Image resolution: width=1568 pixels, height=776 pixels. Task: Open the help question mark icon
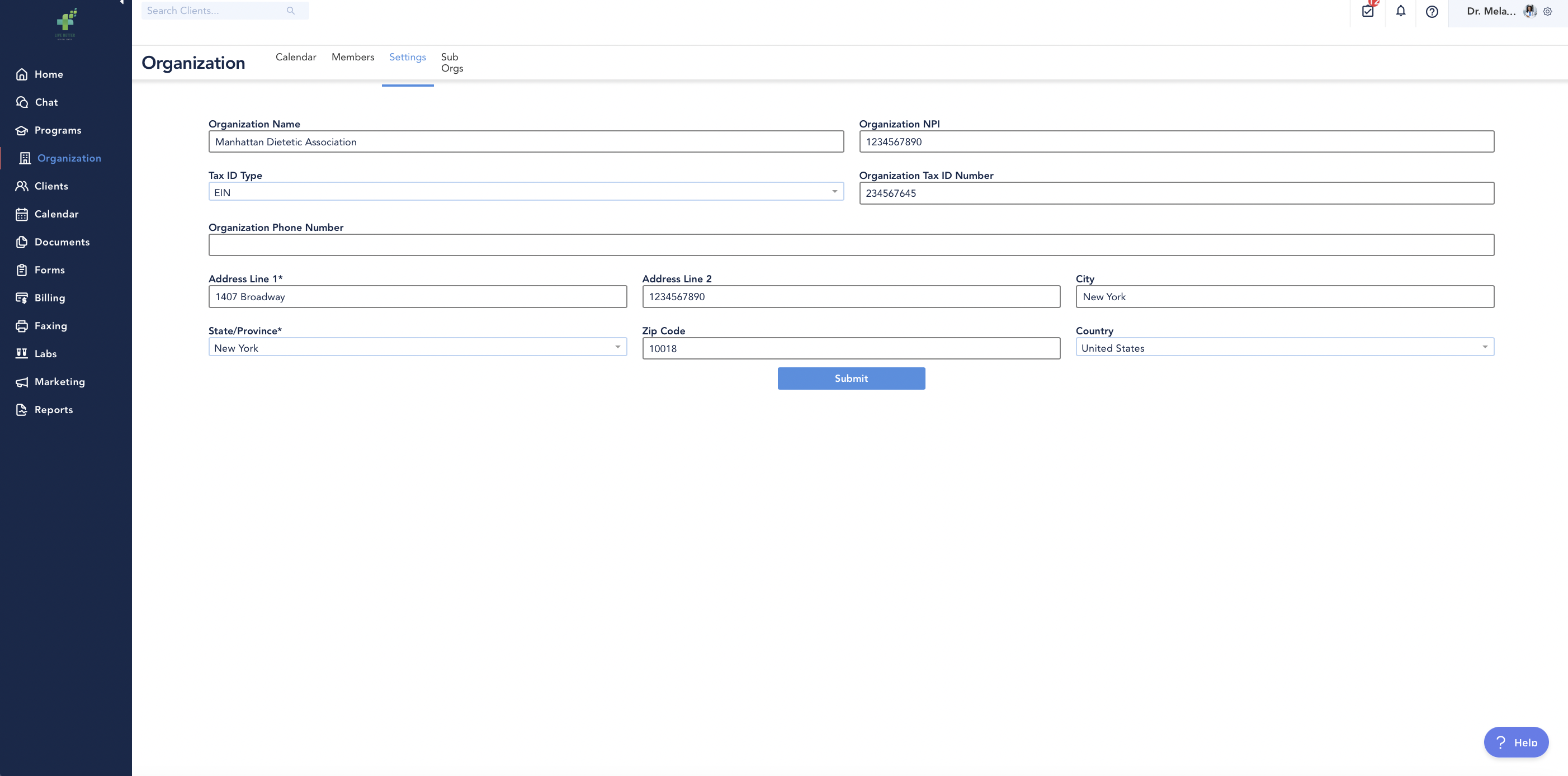(1432, 12)
